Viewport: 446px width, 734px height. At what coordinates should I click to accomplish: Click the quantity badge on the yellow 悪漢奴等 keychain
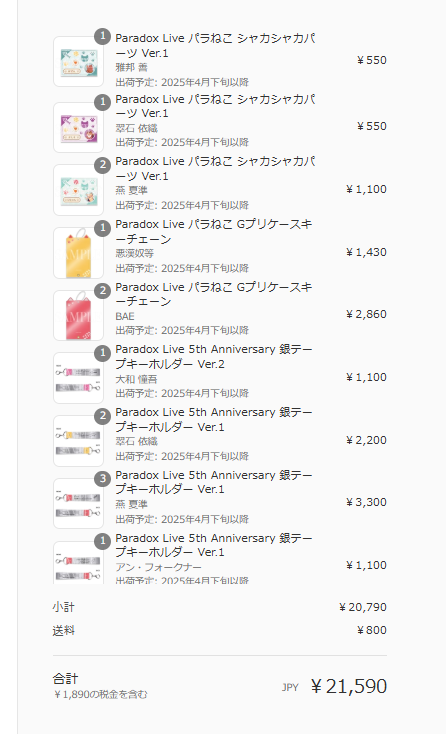coord(102,228)
